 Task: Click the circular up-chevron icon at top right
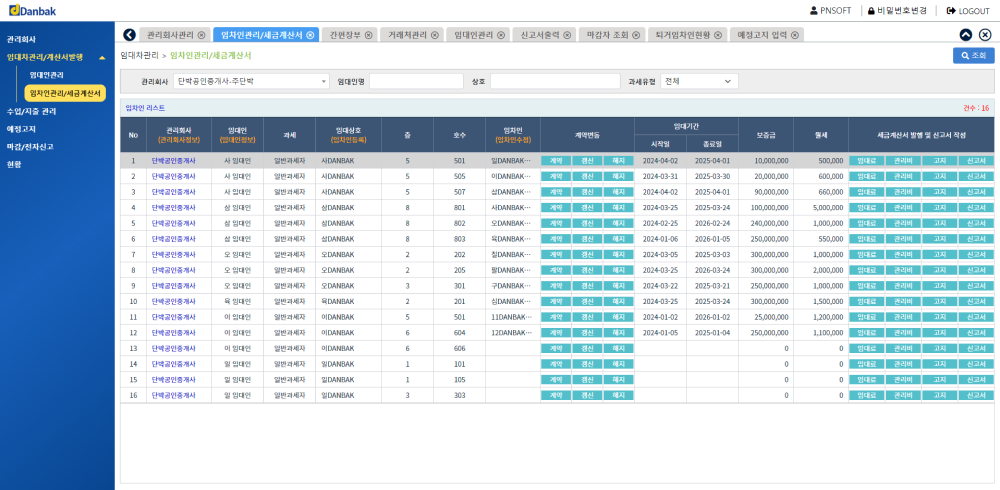[965, 35]
